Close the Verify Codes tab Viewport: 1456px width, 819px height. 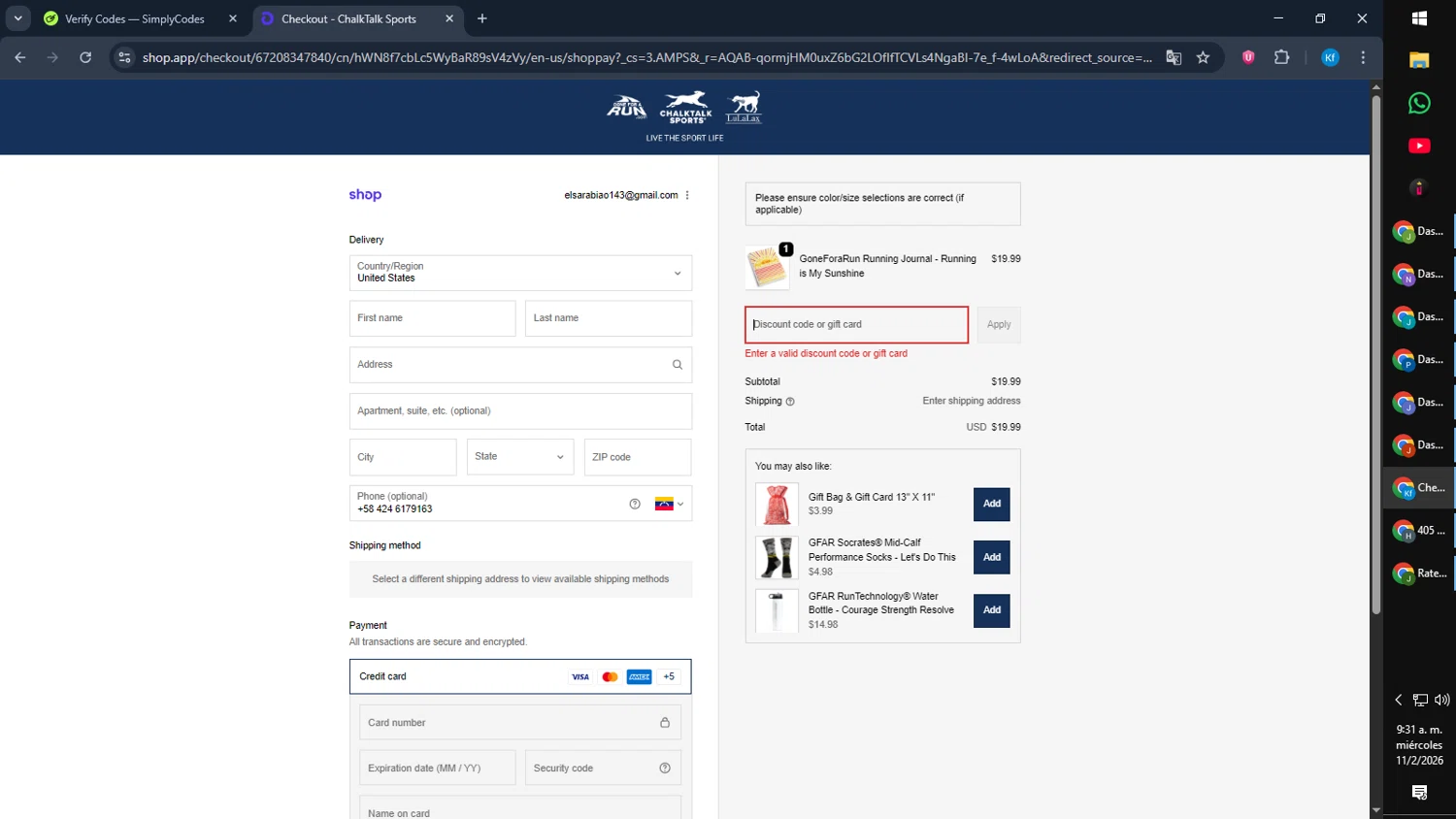(x=233, y=18)
